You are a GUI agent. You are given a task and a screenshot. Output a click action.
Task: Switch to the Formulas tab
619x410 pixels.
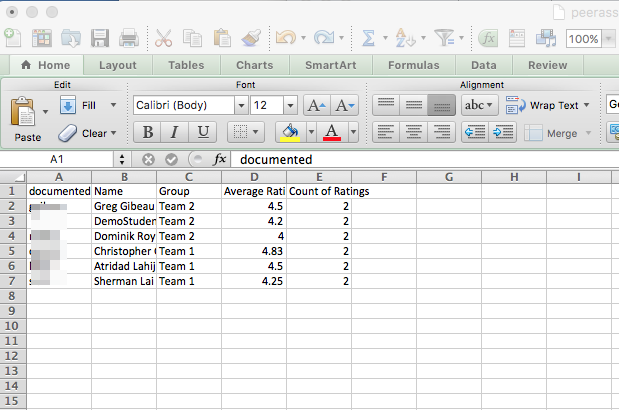click(413, 65)
